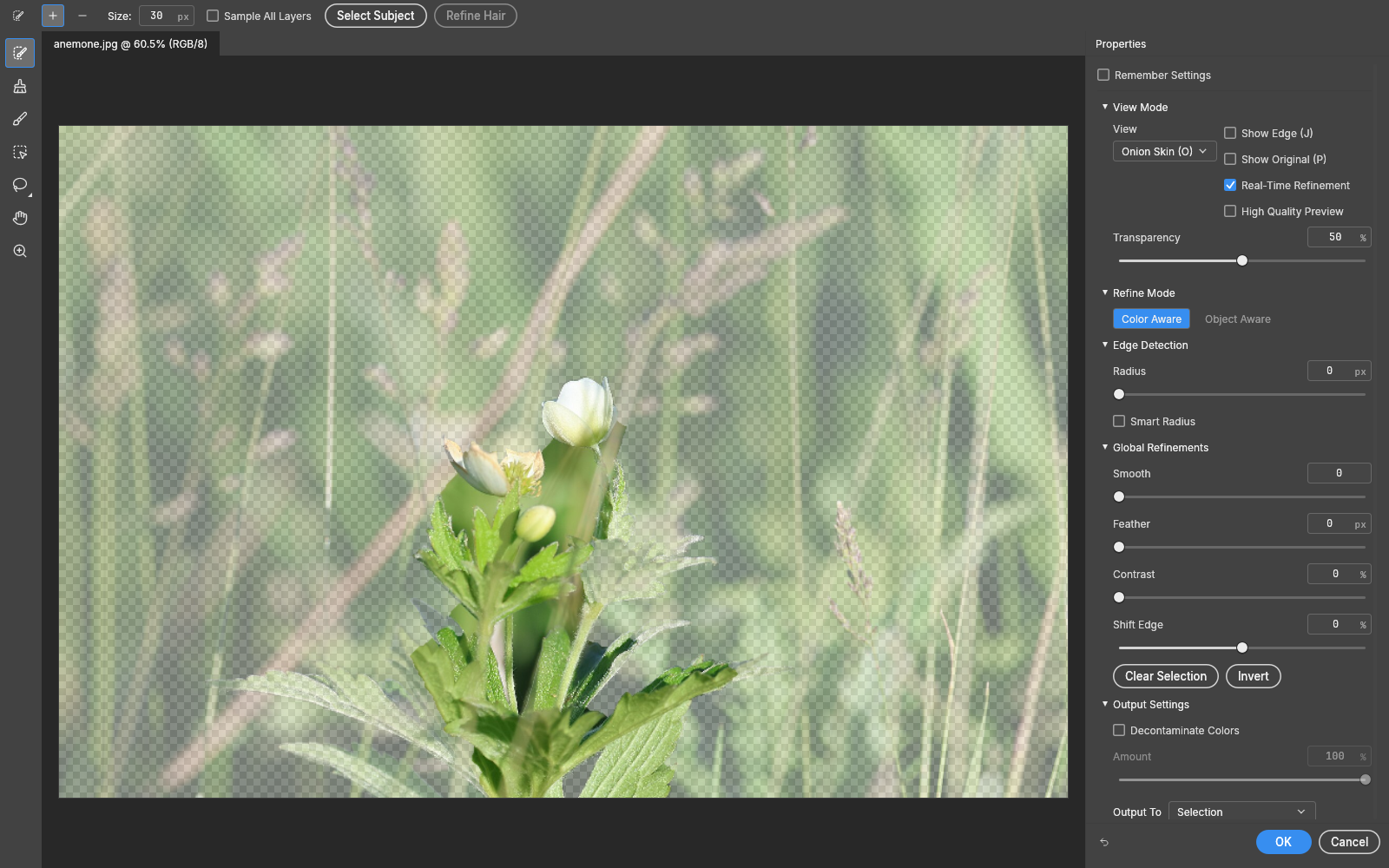The width and height of the screenshot is (1389, 868).
Task: Select the Hand tool
Action: [20, 218]
